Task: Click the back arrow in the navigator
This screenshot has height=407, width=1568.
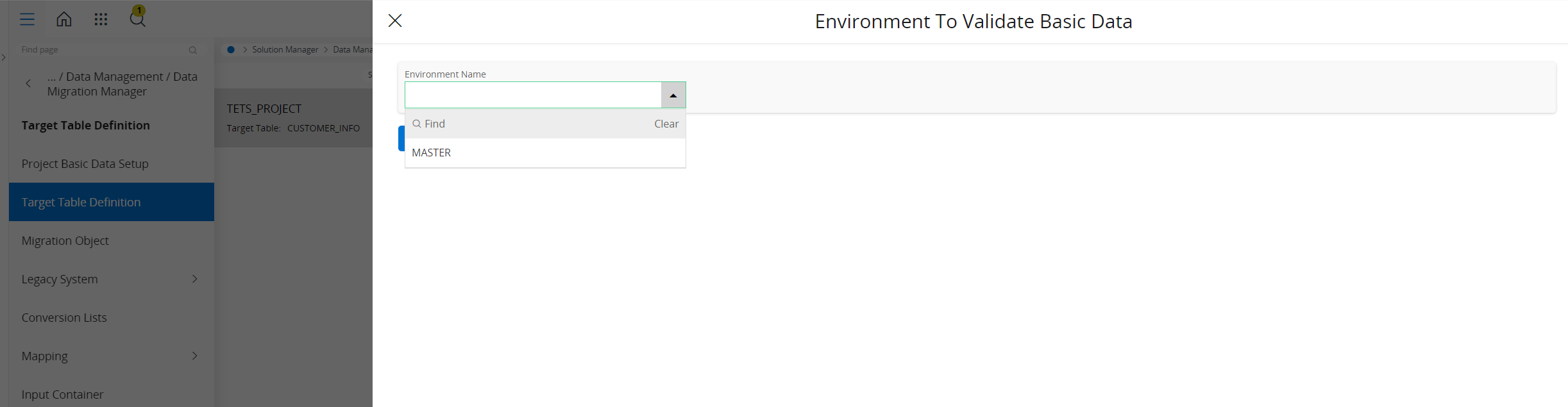Action: coord(28,83)
